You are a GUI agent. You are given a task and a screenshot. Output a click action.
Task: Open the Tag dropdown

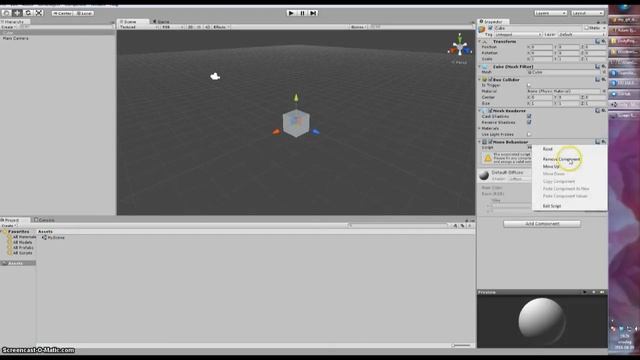coord(518,35)
